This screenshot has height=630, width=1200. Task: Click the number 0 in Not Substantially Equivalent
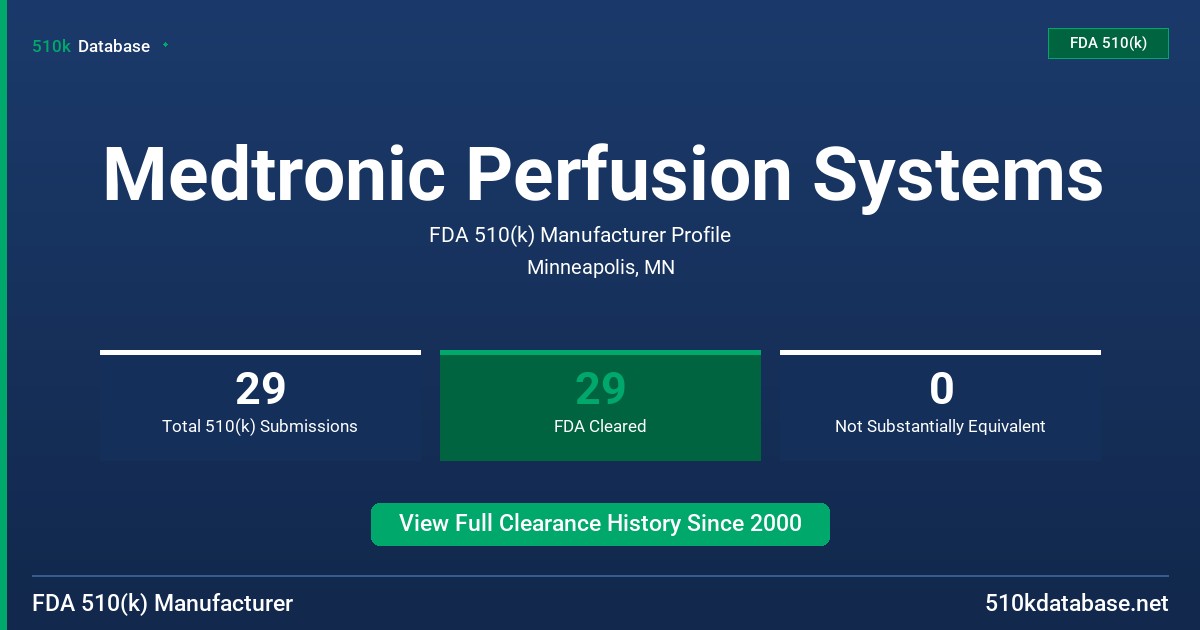(941, 389)
